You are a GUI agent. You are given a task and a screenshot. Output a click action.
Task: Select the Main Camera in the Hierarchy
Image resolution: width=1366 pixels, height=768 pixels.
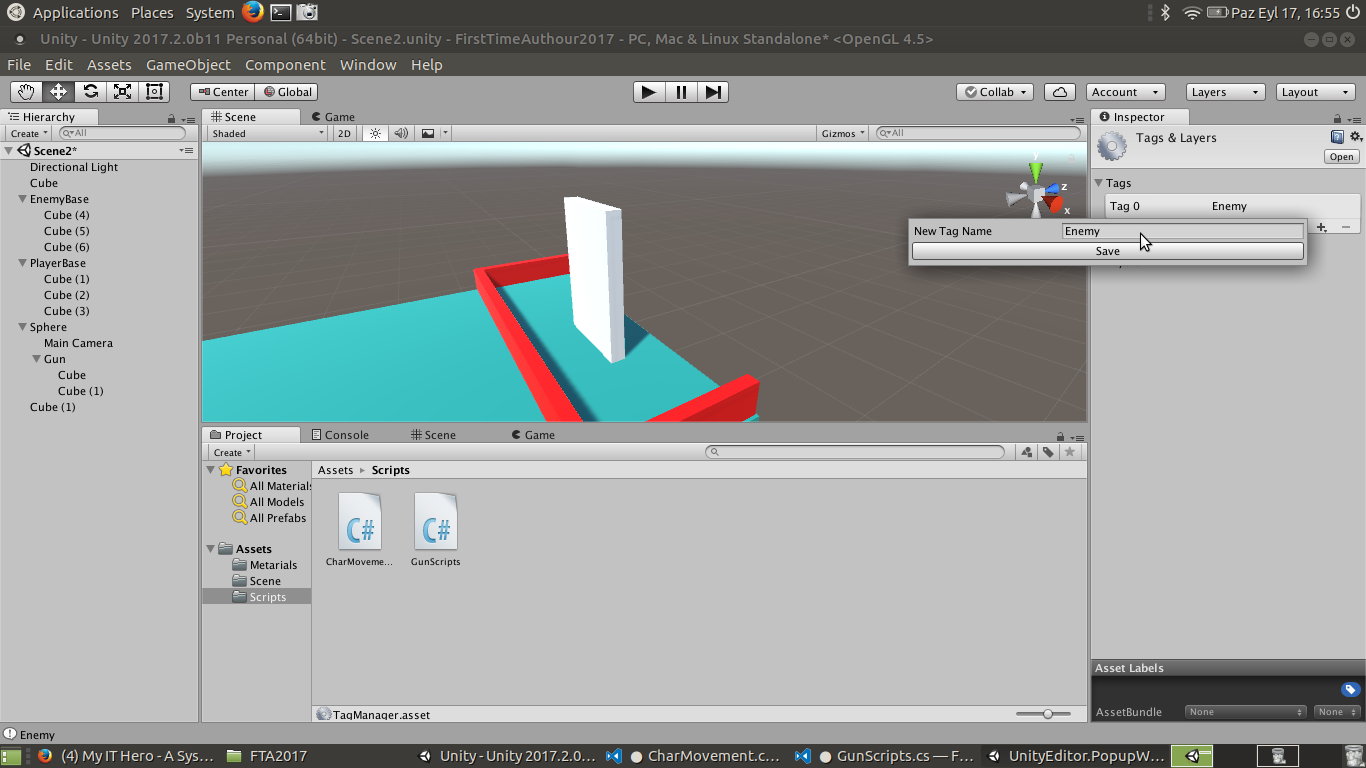tap(78, 343)
